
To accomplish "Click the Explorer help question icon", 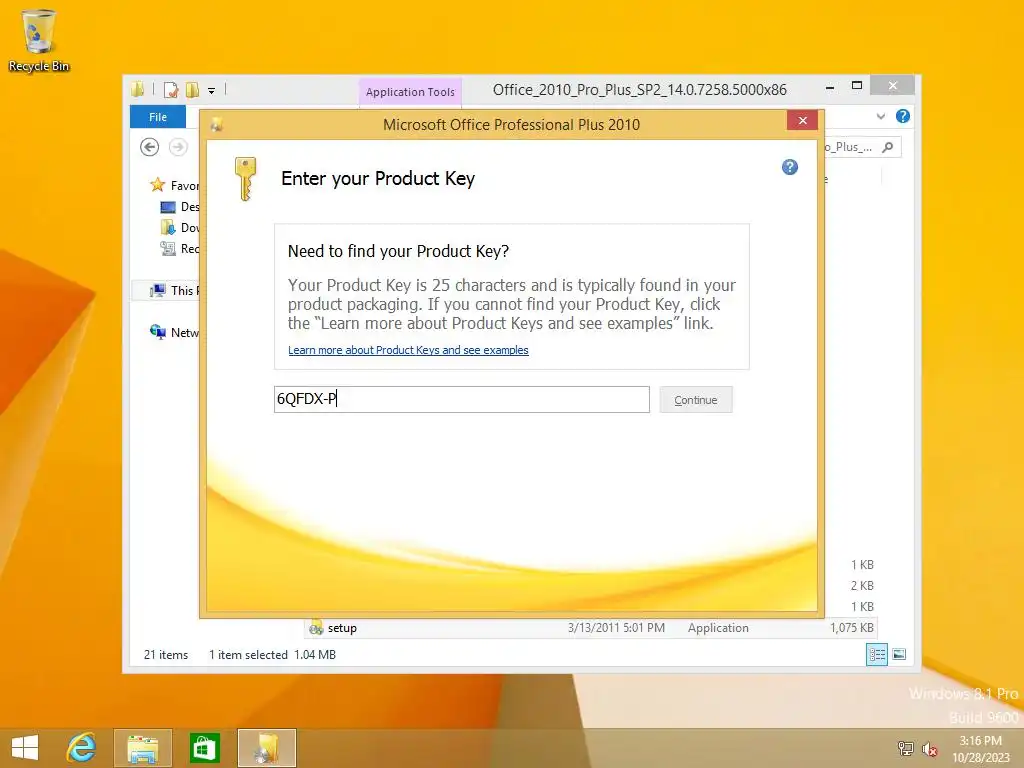I will [903, 116].
